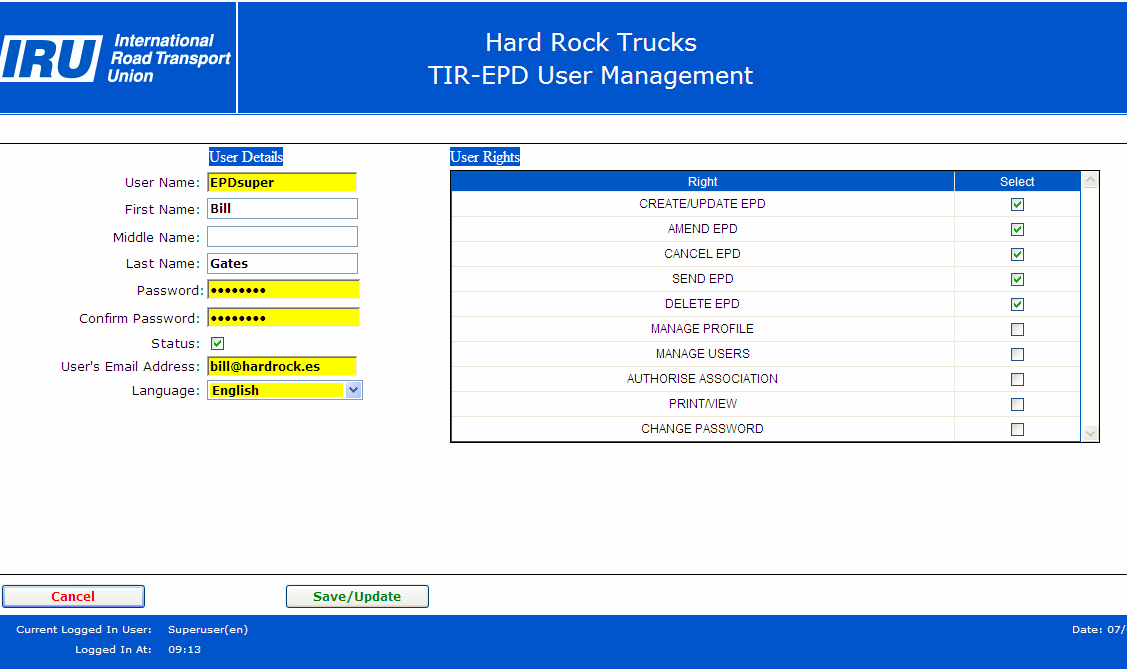Click the Select column header
This screenshot has height=669, width=1127.
(x=1017, y=182)
